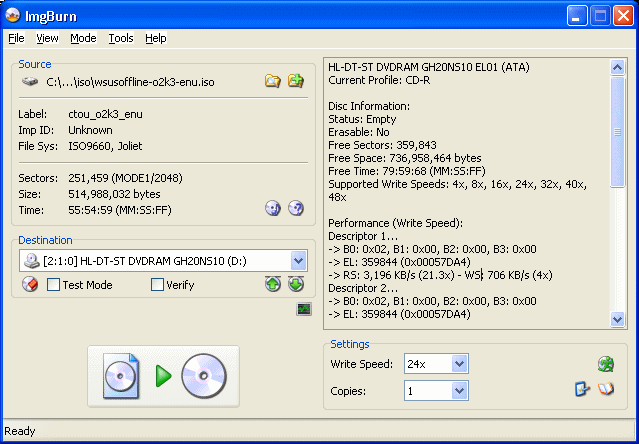This screenshot has height=444, width=639.
Task: Click the image information disc icon
Action: coord(273,208)
